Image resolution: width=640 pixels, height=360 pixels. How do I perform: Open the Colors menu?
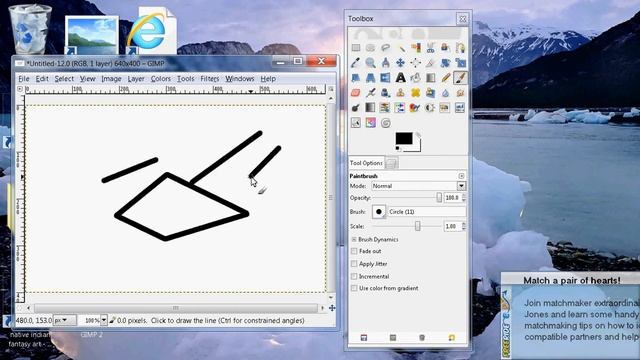click(x=160, y=78)
